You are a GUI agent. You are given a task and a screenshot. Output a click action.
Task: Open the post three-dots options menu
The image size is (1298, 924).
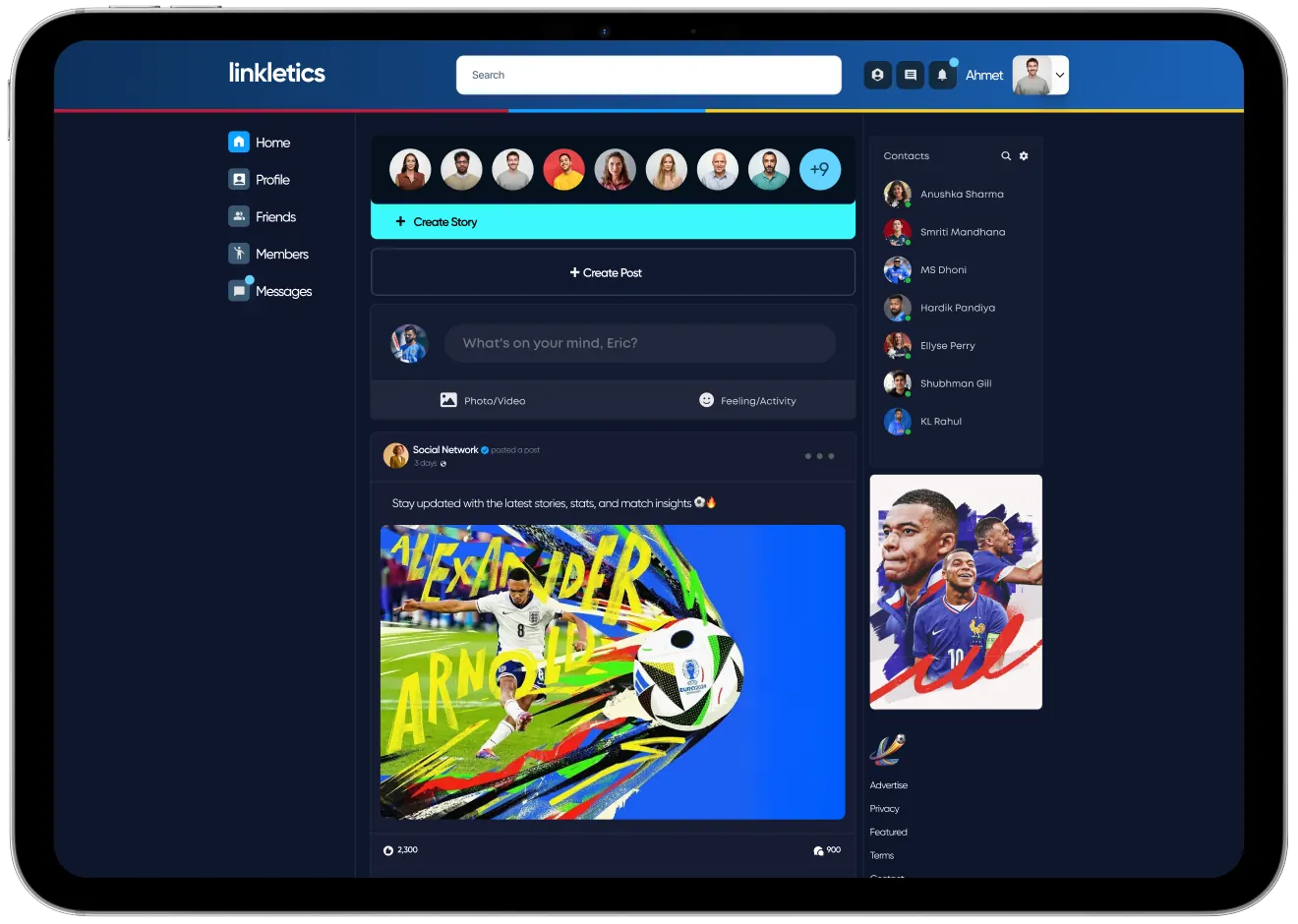819,456
